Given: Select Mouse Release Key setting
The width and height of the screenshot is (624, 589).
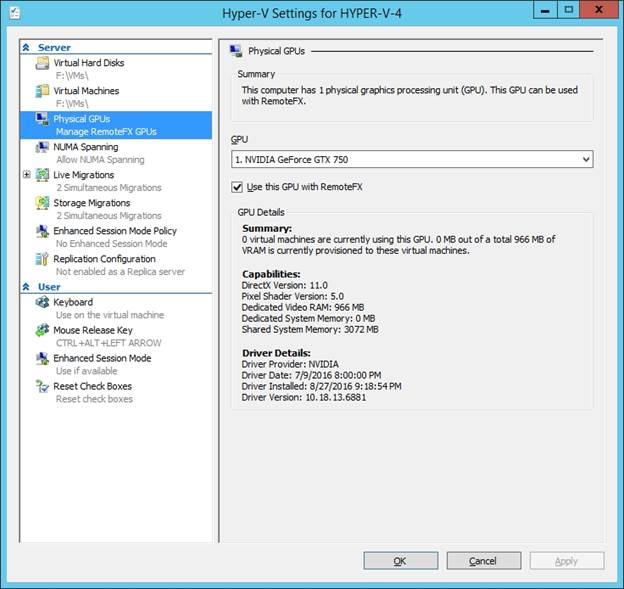Looking at the screenshot, I should [93, 330].
